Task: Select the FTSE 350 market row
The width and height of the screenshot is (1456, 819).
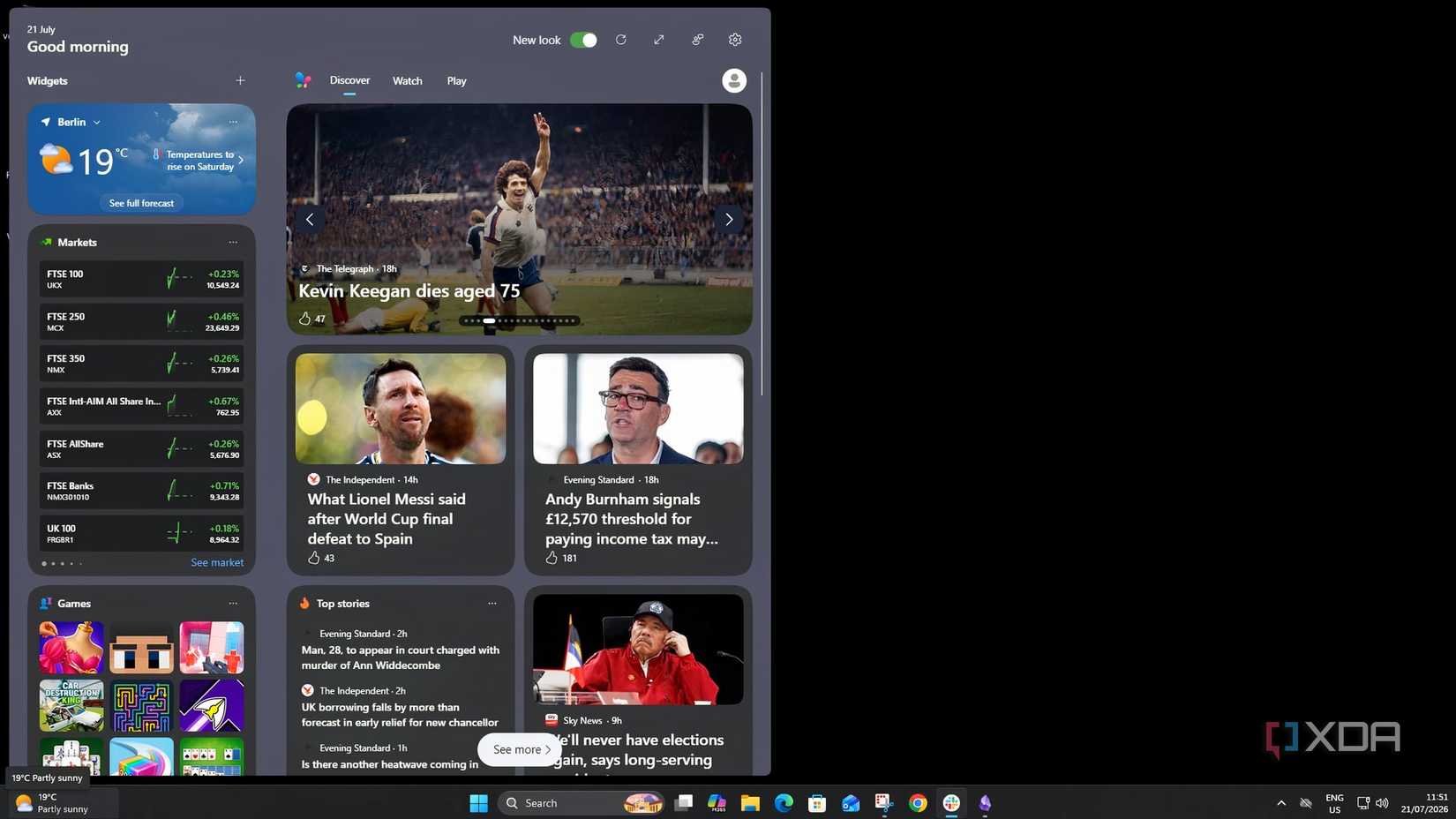Action: pyautogui.click(x=141, y=364)
